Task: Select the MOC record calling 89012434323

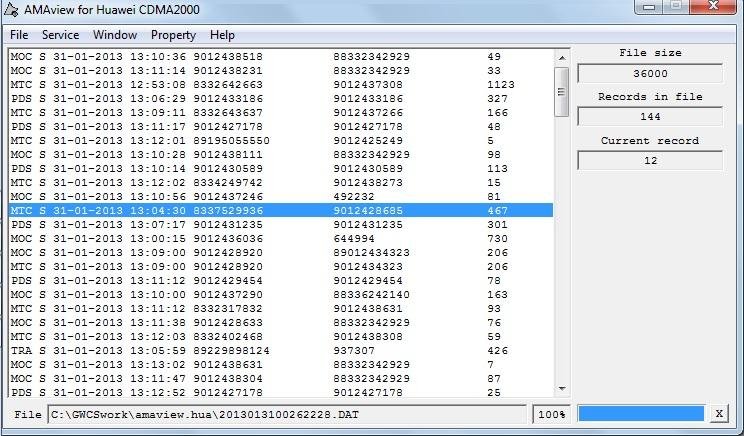Action: click(281, 252)
